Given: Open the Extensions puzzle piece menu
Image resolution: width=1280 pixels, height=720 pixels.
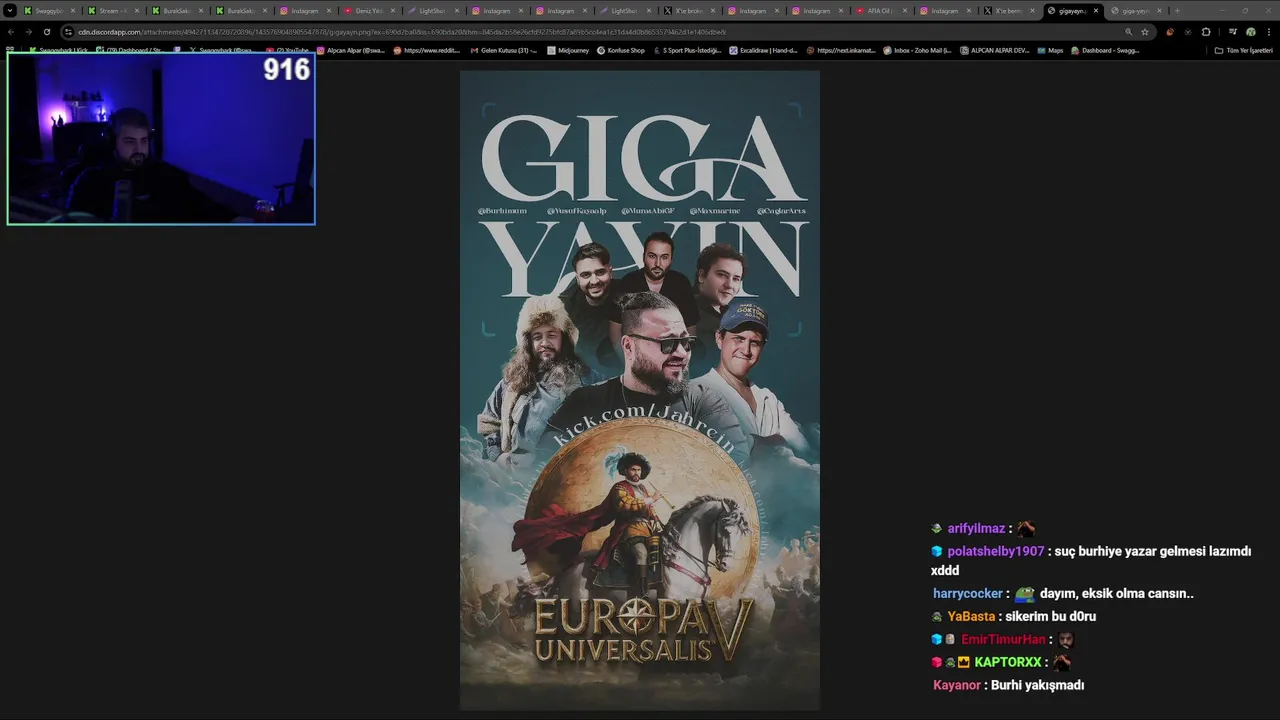Looking at the screenshot, I should [1206, 32].
